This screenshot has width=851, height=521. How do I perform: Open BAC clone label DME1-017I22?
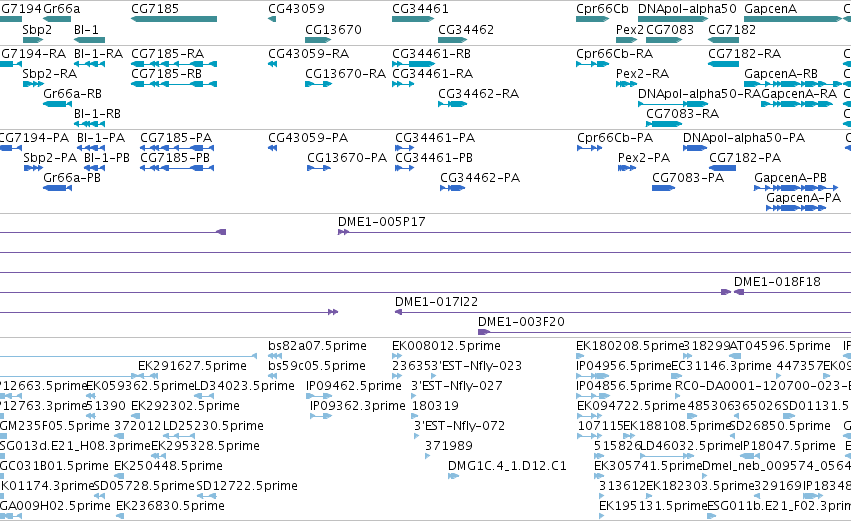(x=436, y=302)
